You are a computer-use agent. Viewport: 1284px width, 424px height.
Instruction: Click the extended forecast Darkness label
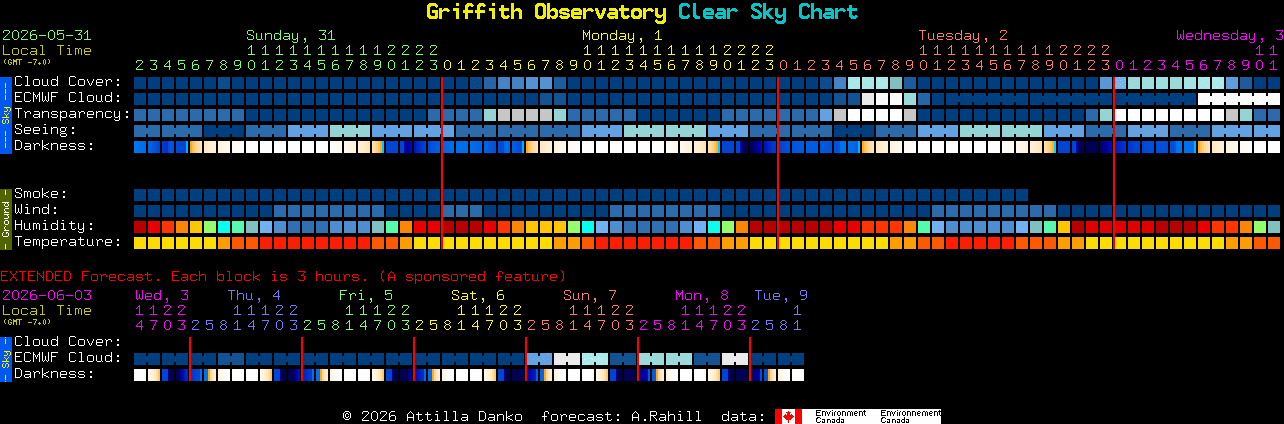pos(54,374)
